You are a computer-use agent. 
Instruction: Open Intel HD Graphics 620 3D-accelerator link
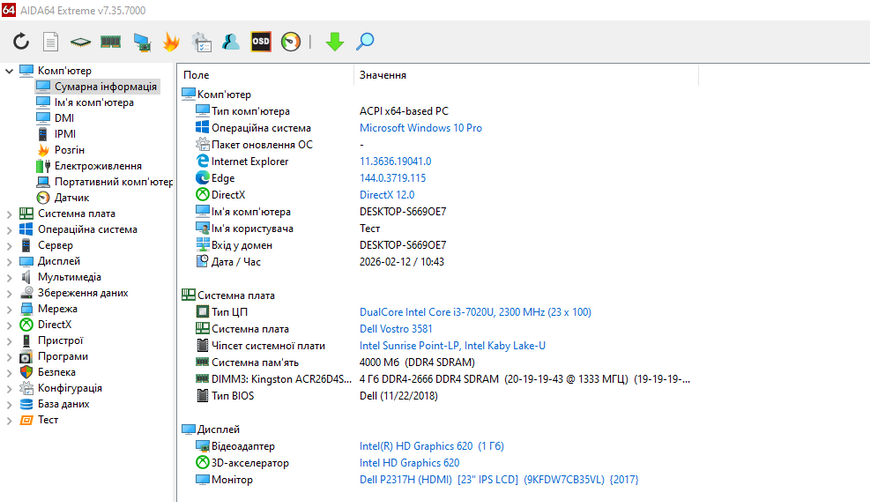pyautogui.click(x=409, y=463)
